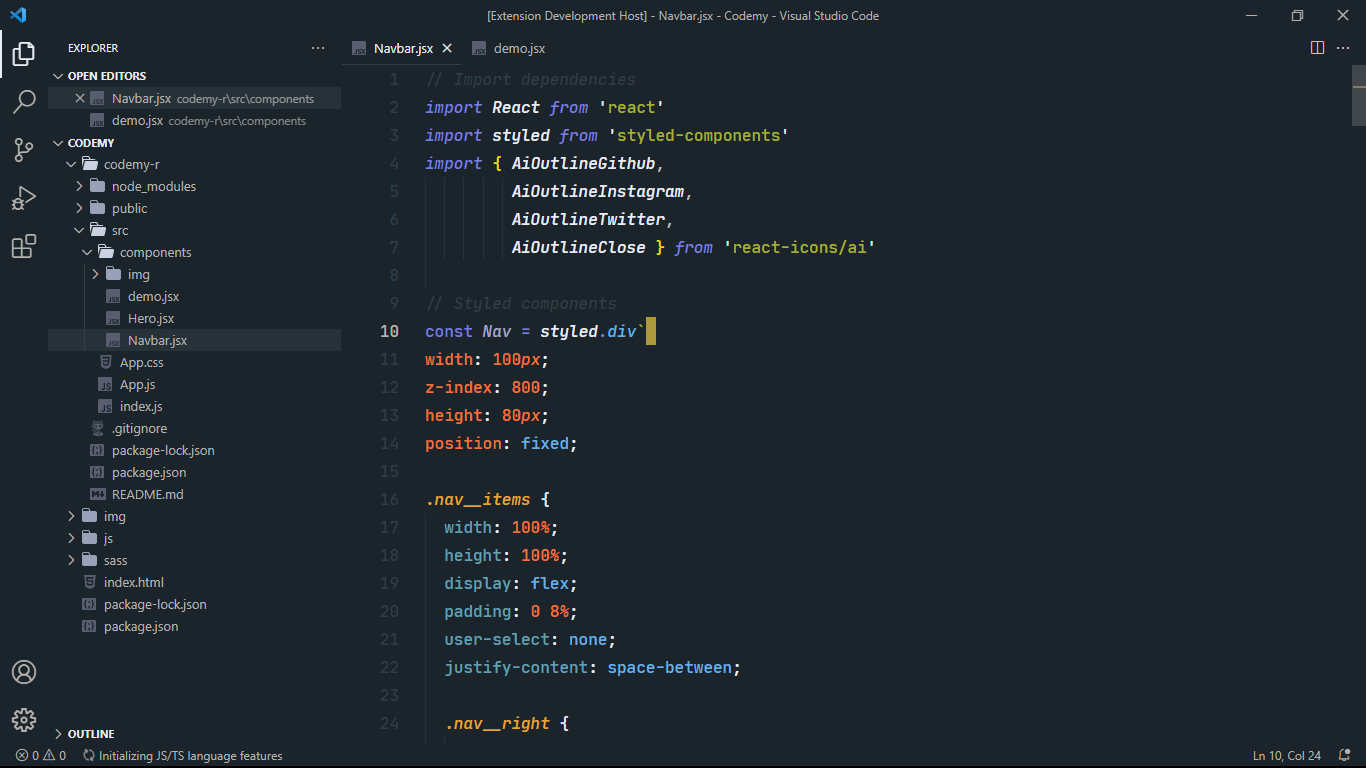Open the Manage gear icon
The height and width of the screenshot is (768, 1366).
[x=24, y=720]
